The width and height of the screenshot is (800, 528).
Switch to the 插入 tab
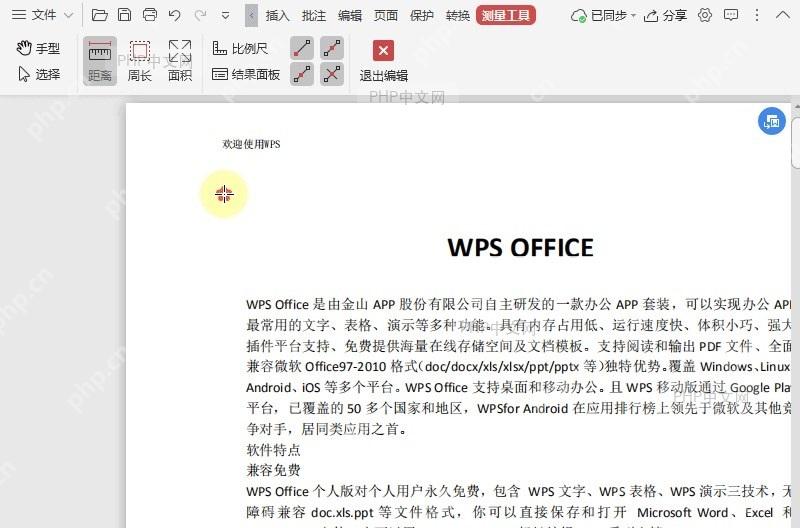click(278, 16)
